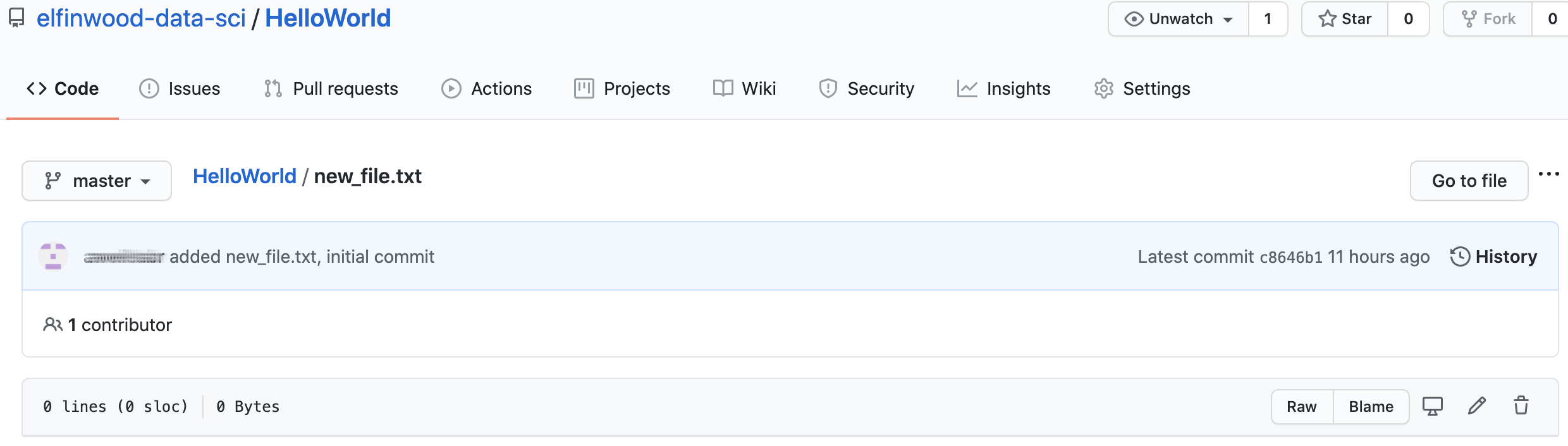The height and width of the screenshot is (446, 1568).
Task: Open commit c8646b1 hash link
Action: 1290,257
